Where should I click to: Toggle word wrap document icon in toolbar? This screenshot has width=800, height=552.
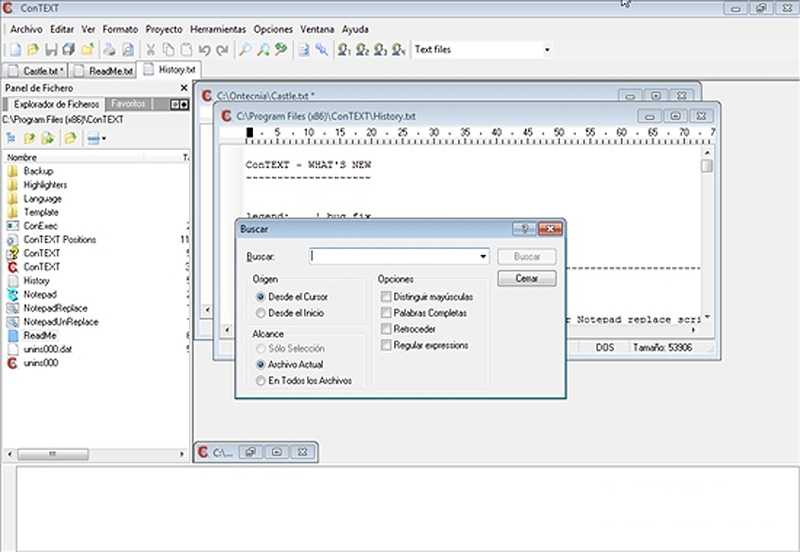pos(304,49)
